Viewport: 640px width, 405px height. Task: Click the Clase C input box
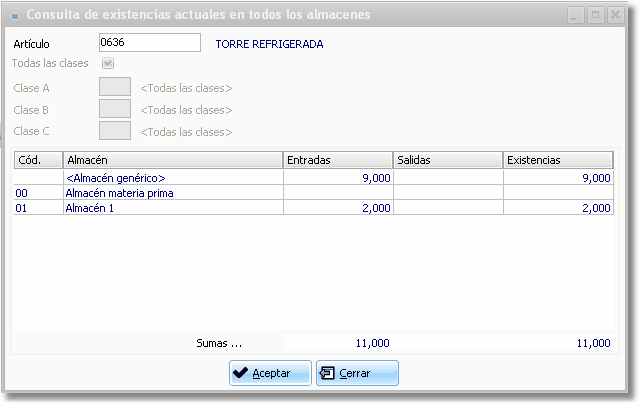coord(115,131)
